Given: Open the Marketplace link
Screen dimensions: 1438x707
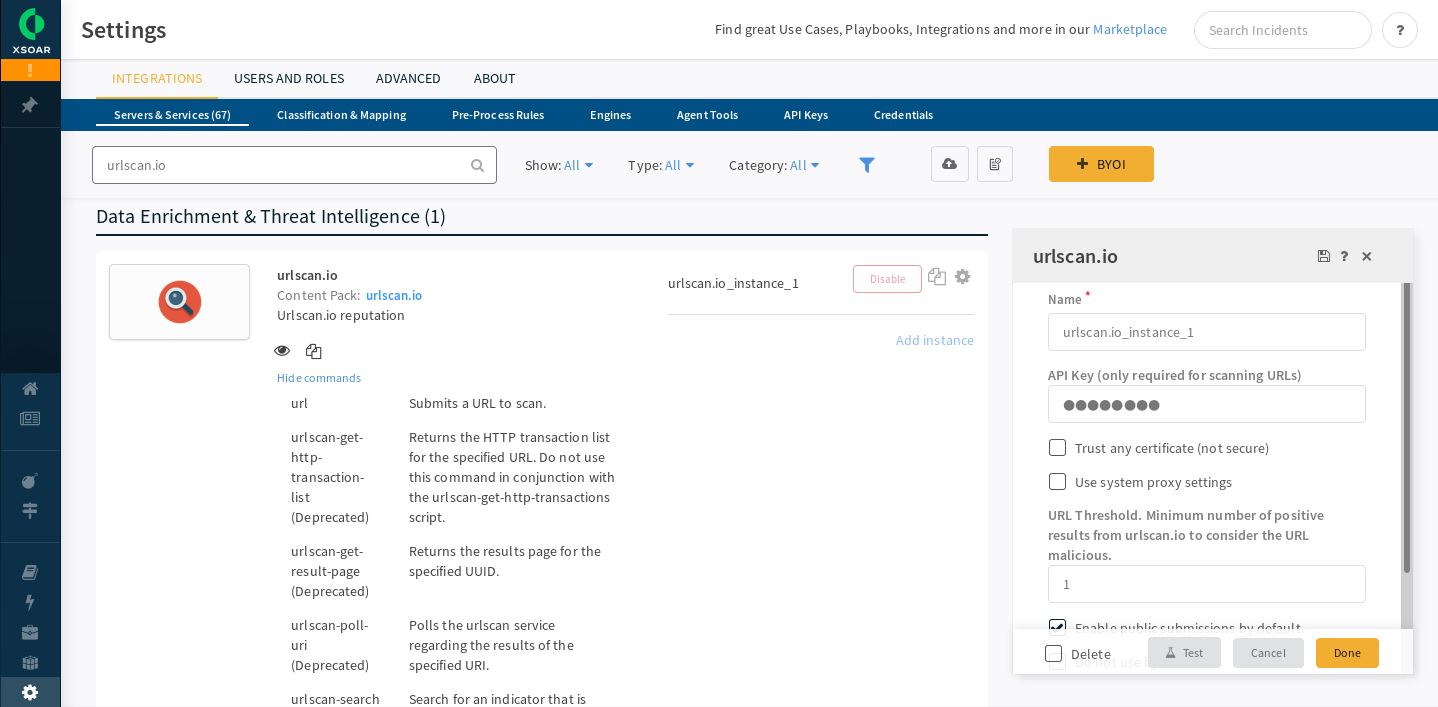Looking at the screenshot, I should [1130, 29].
